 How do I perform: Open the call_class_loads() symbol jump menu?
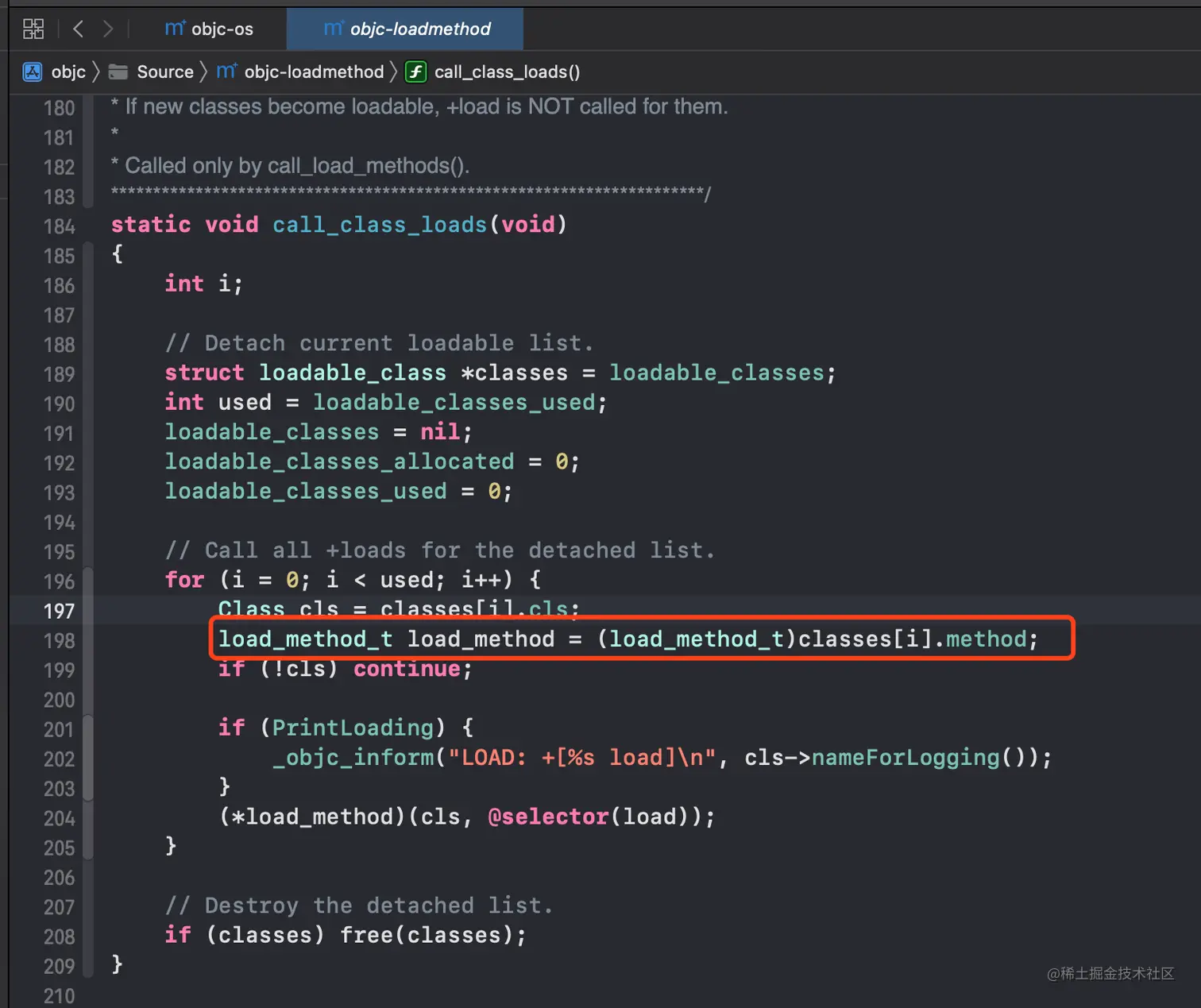pyautogui.click(x=507, y=72)
